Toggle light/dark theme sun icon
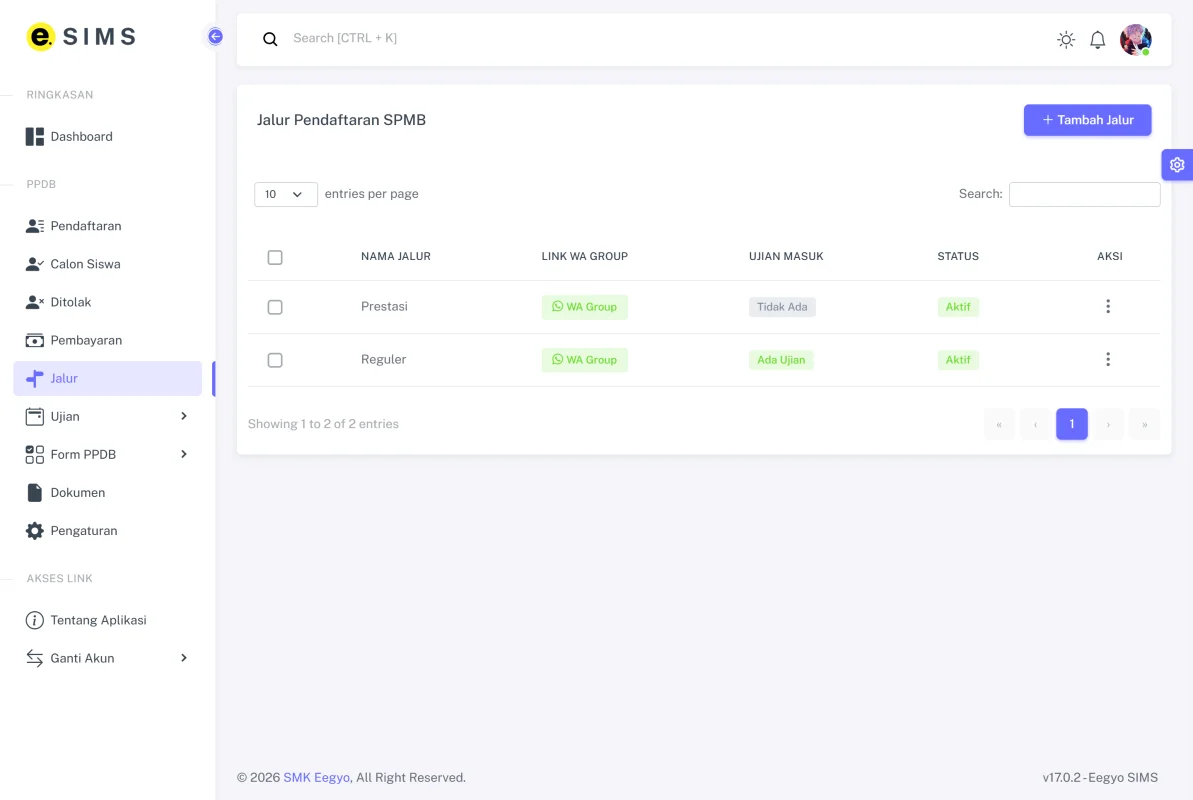Screen dimensions: 1193x800 (x=1066, y=40)
